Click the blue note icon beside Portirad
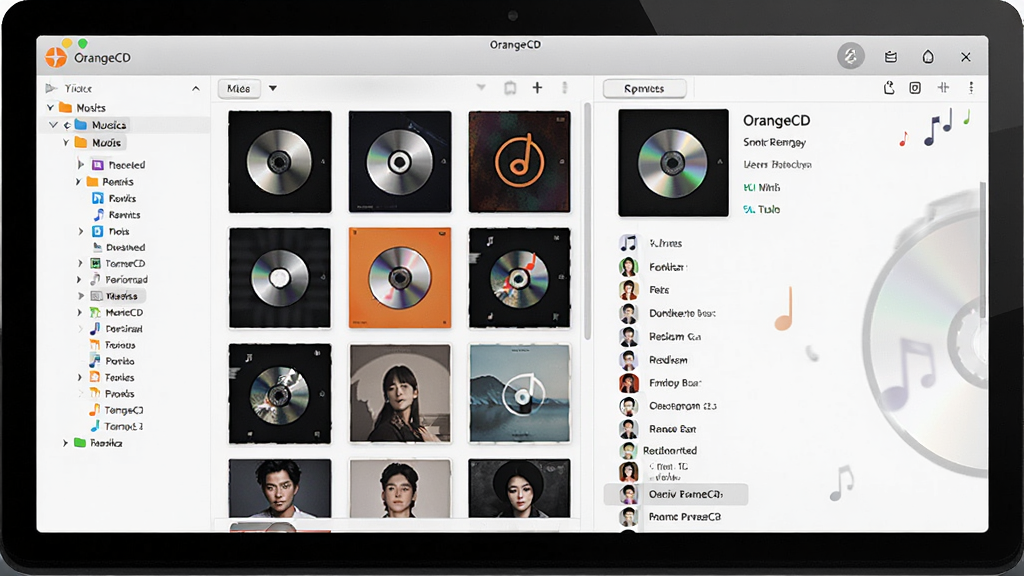The image size is (1024, 576). point(95,328)
